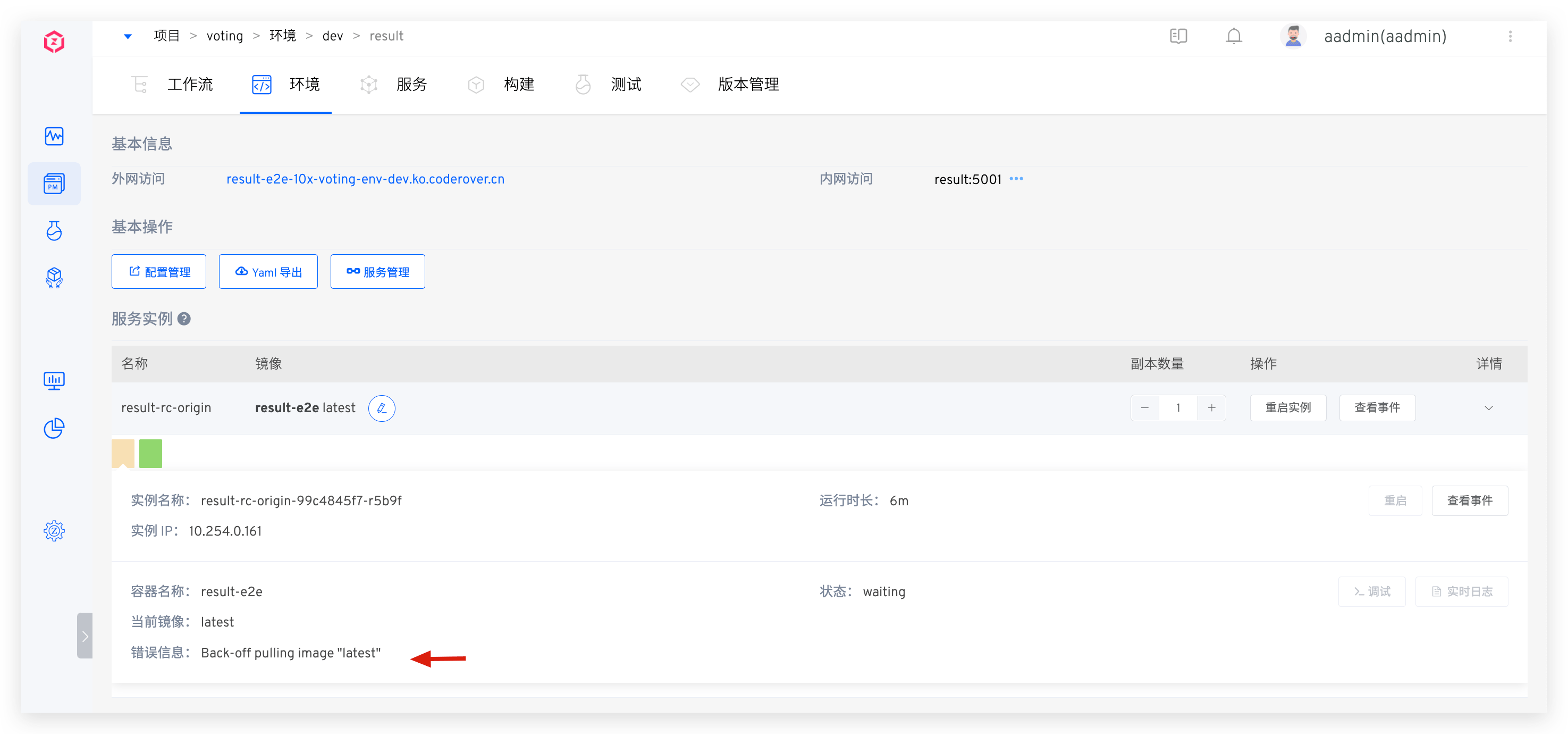The height and width of the screenshot is (734, 1568).
Task: Collapse the result-rc-origin instance details chevron
Action: point(1489,408)
